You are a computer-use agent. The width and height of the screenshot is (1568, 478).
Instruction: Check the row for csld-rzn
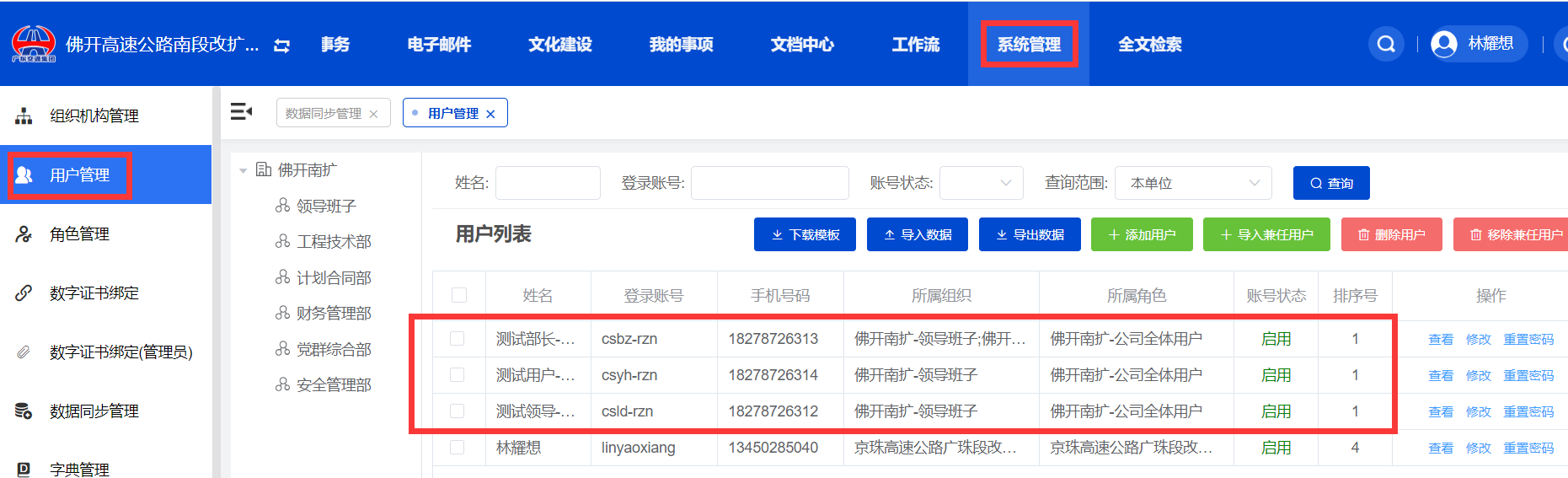point(457,411)
